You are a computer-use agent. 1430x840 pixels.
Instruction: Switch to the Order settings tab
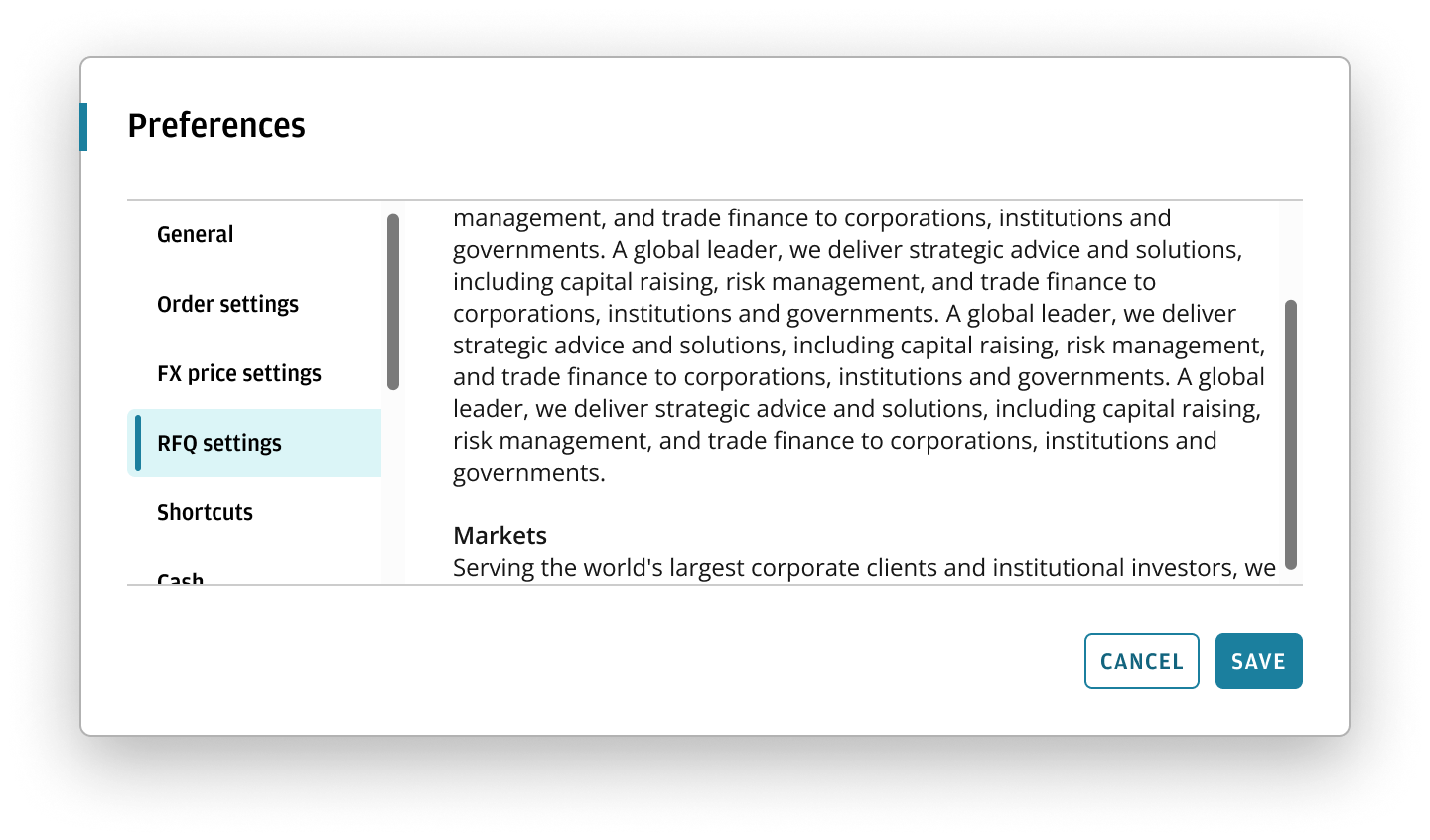tap(227, 305)
